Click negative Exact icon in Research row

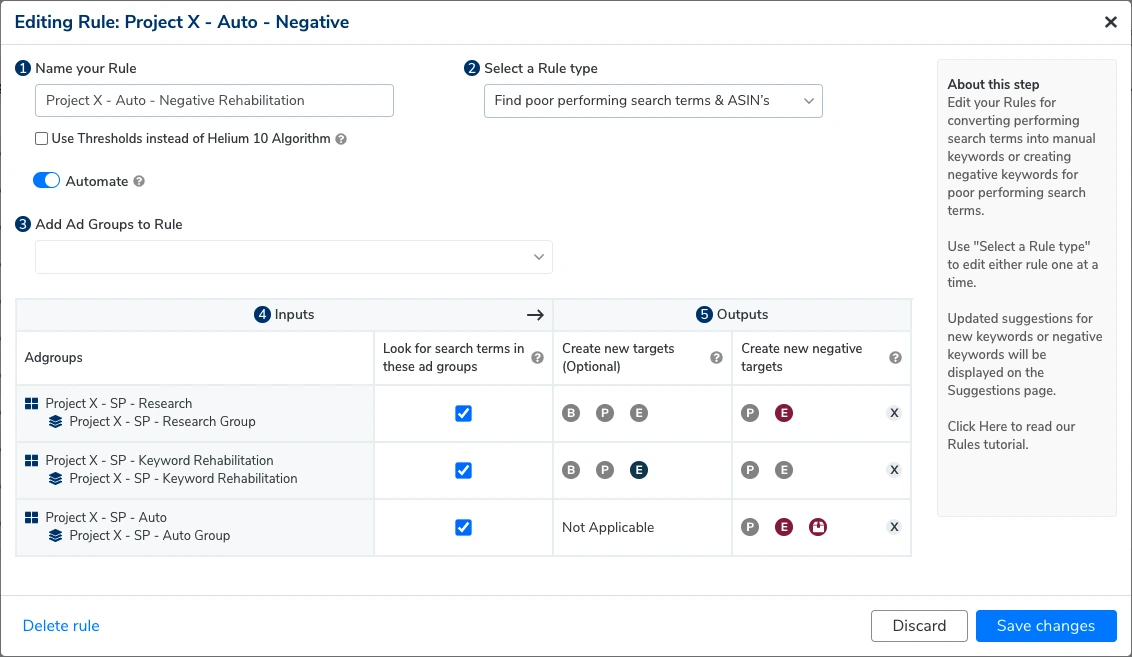pyautogui.click(x=784, y=413)
